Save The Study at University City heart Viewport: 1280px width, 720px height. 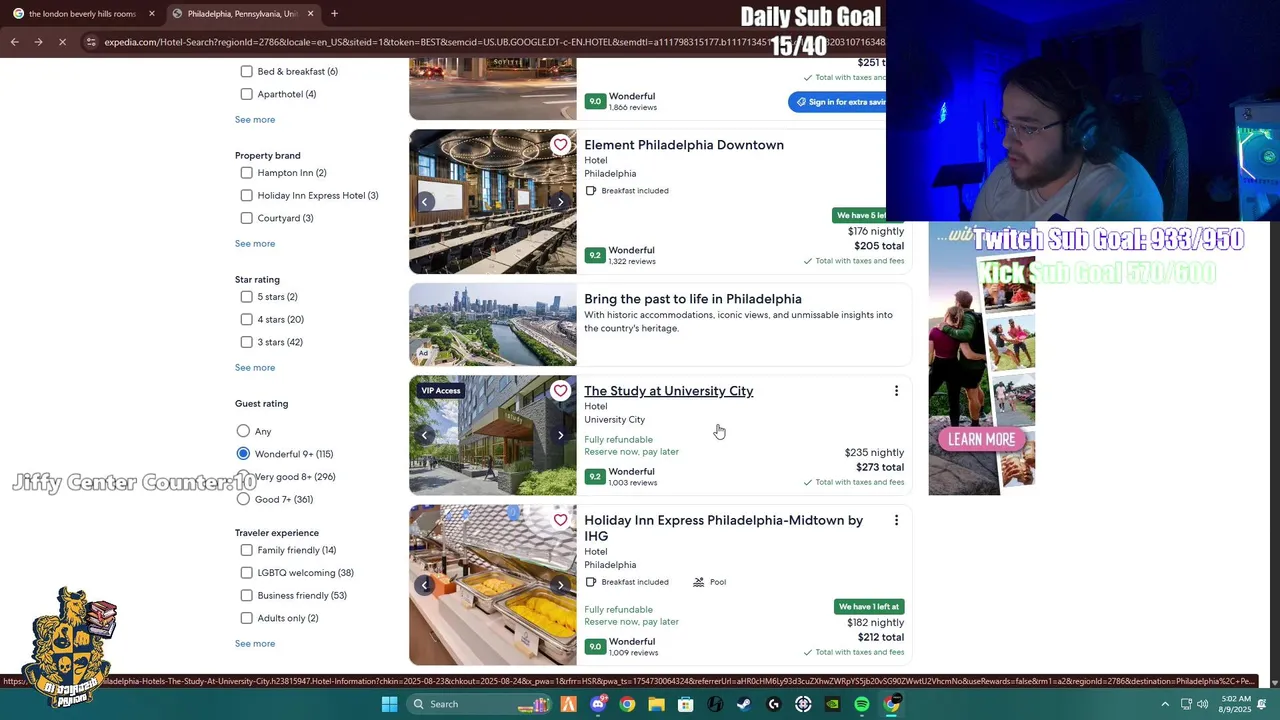pyautogui.click(x=560, y=391)
